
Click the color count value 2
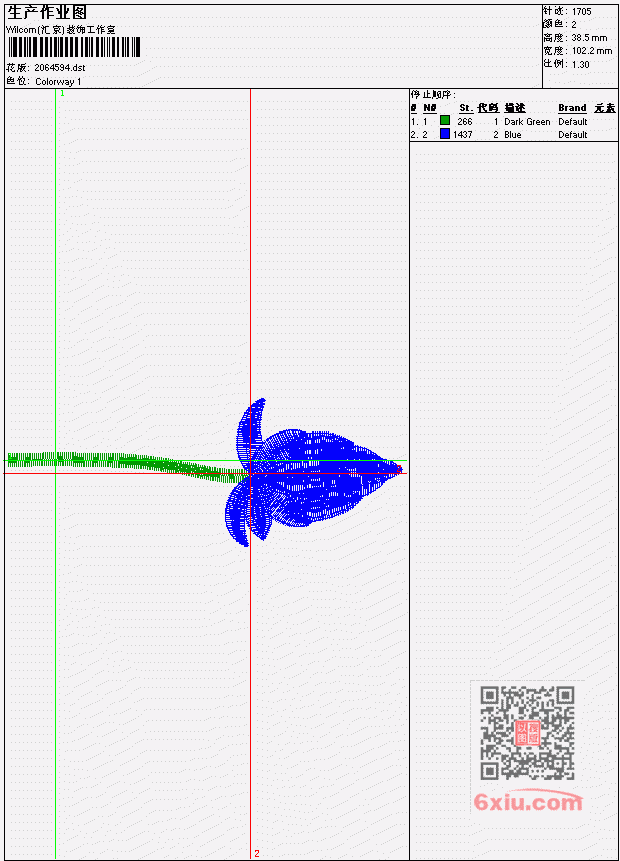[x=574, y=25]
